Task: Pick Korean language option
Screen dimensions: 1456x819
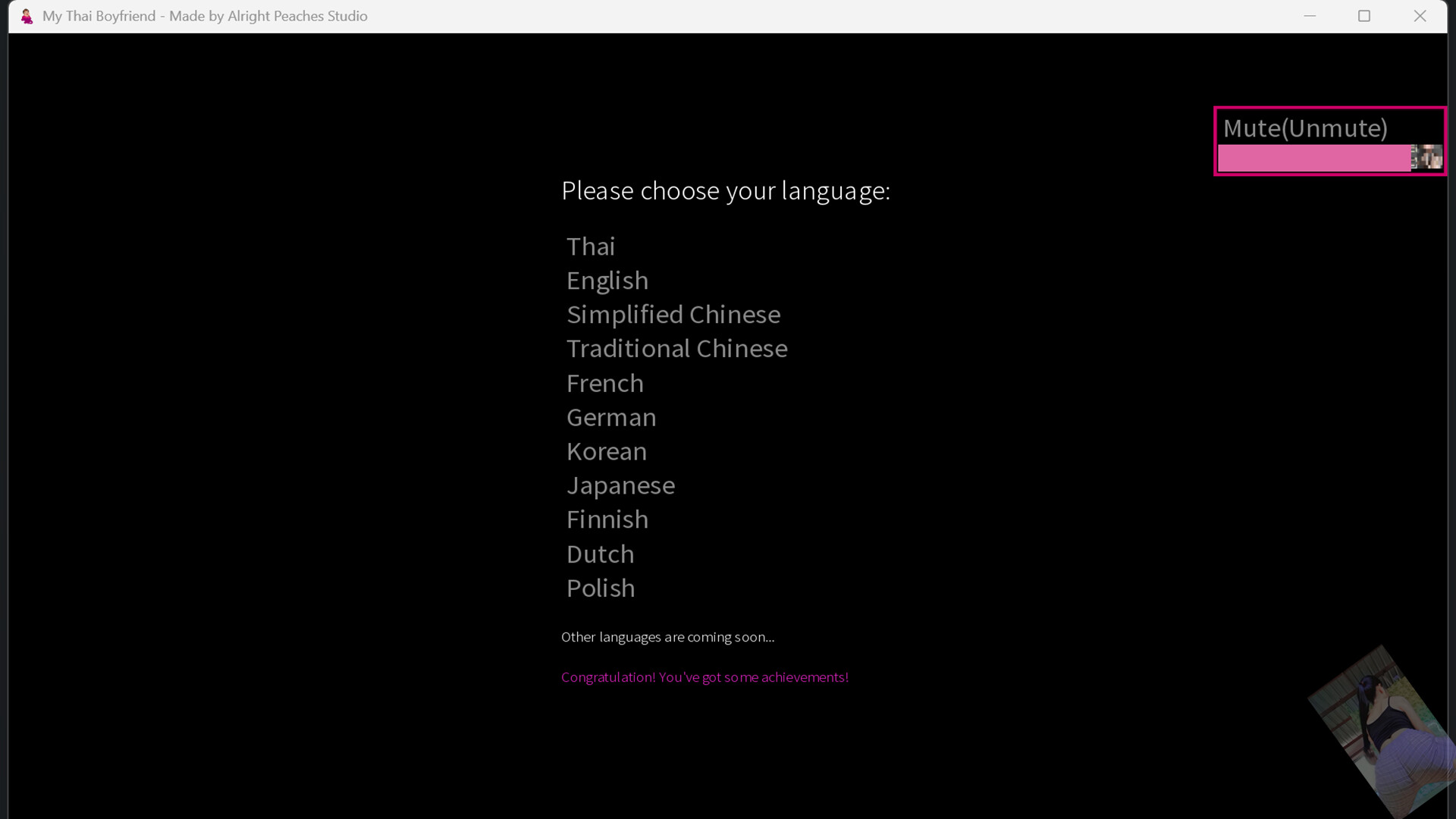Action: click(606, 452)
